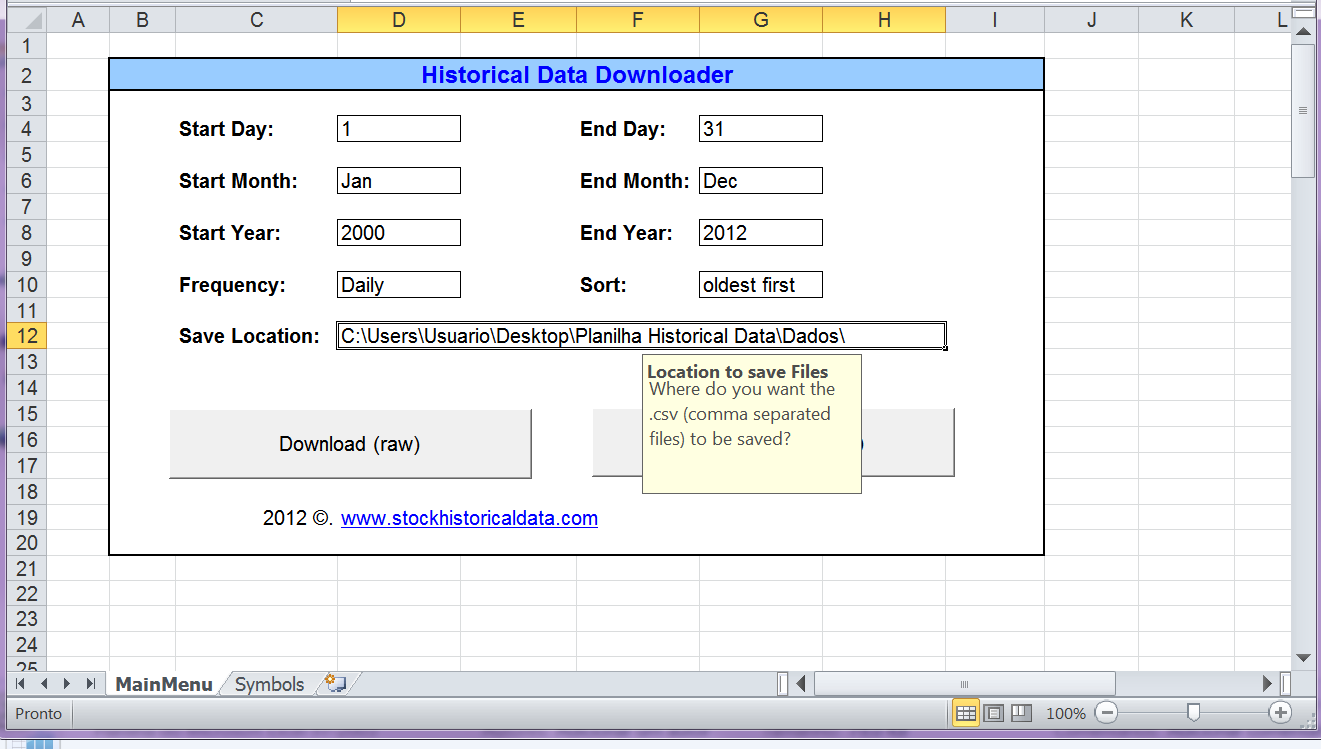This screenshot has height=749, width=1321.
Task: Click the vertical scrollbar thumb
Action: (x=1303, y=111)
